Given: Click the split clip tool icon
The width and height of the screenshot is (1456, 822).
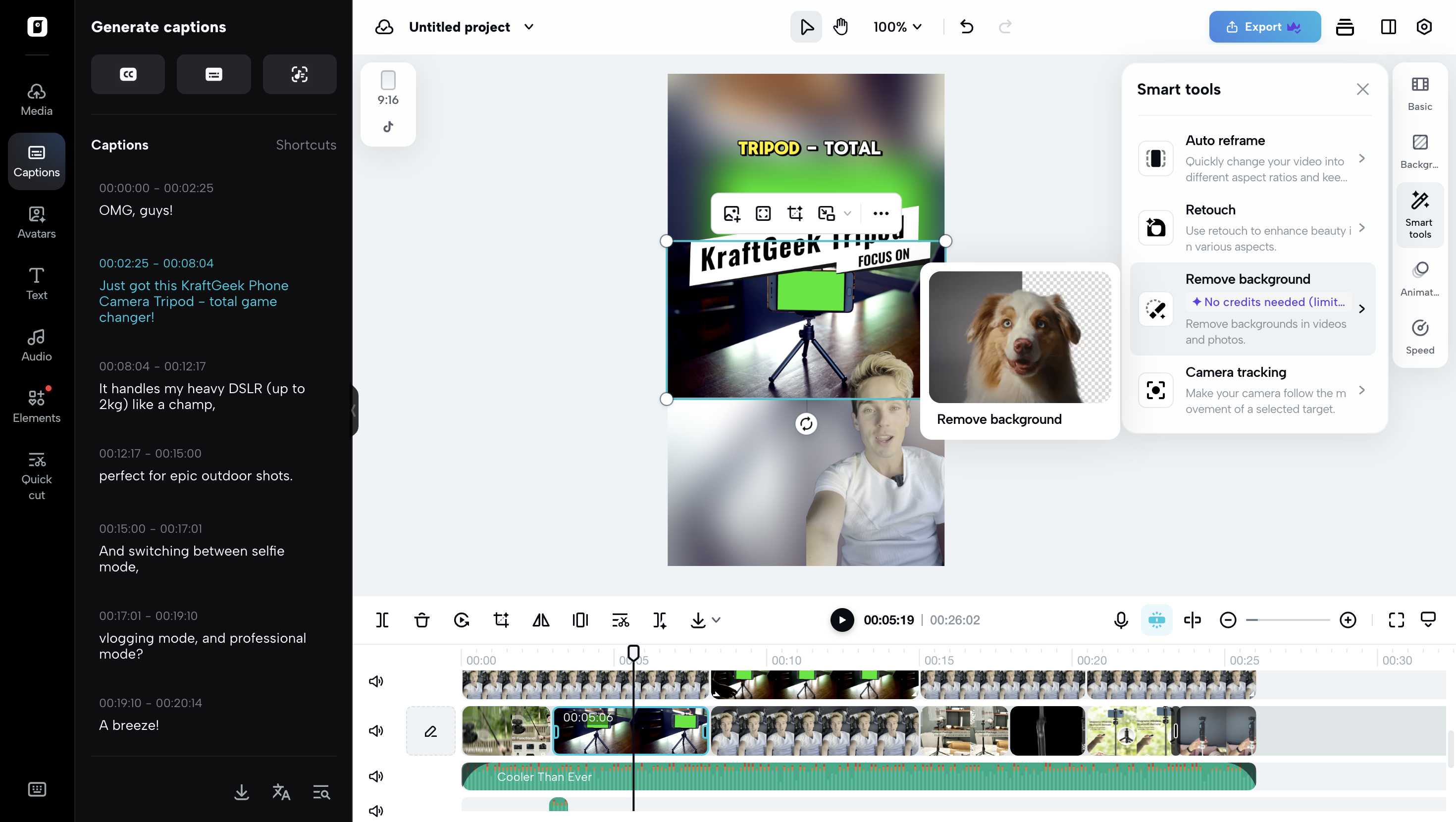Looking at the screenshot, I should 382,620.
